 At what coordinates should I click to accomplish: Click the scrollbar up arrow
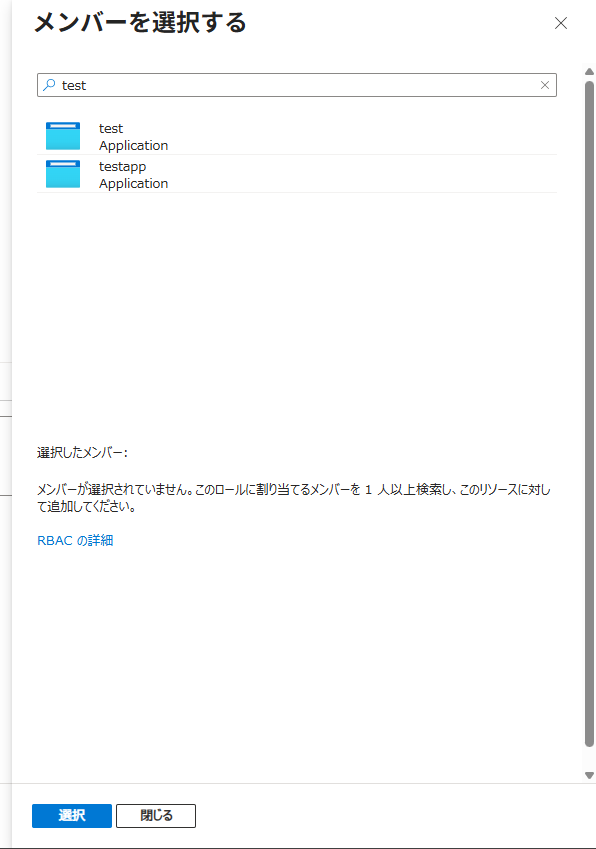point(590,71)
